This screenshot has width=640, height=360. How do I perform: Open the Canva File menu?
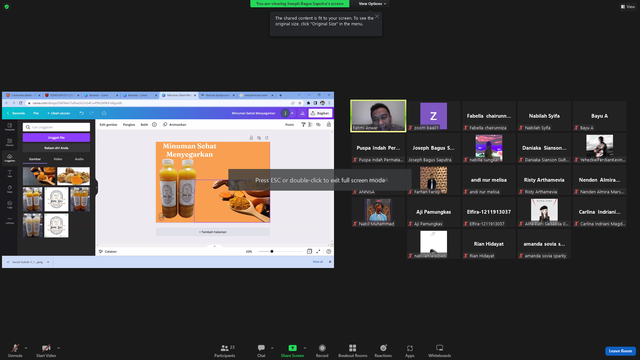(x=36, y=113)
